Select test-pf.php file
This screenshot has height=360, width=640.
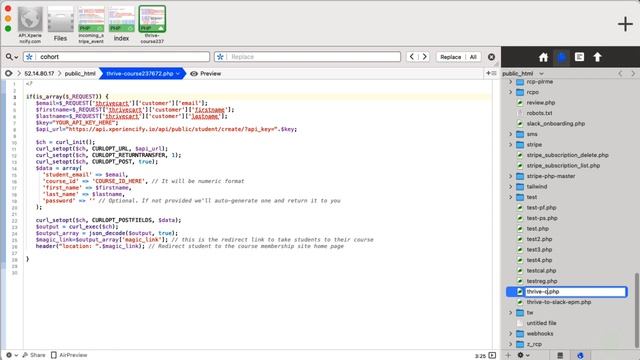click(x=541, y=208)
